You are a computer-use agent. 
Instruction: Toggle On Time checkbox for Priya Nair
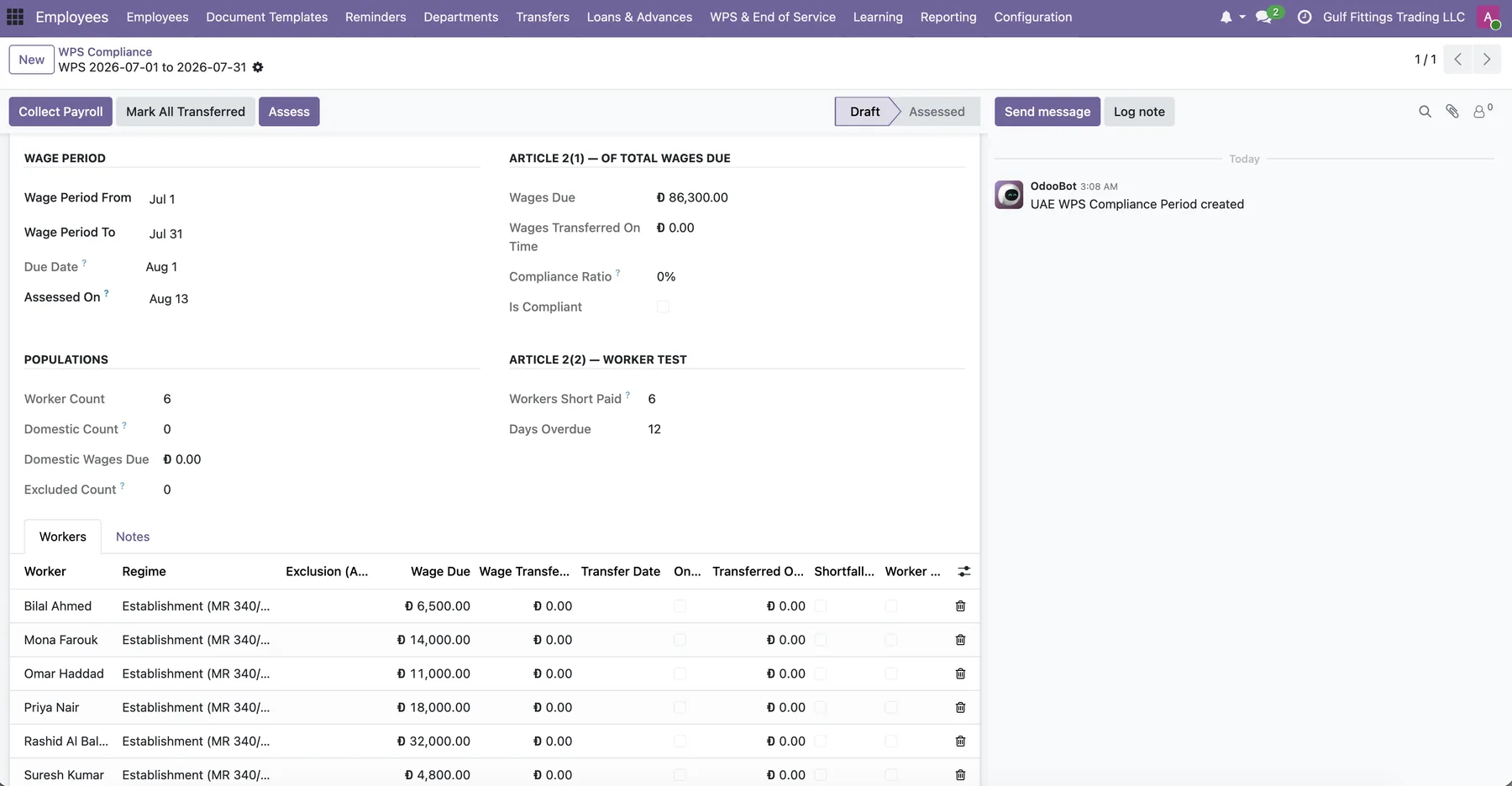click(x=680, y=708)
